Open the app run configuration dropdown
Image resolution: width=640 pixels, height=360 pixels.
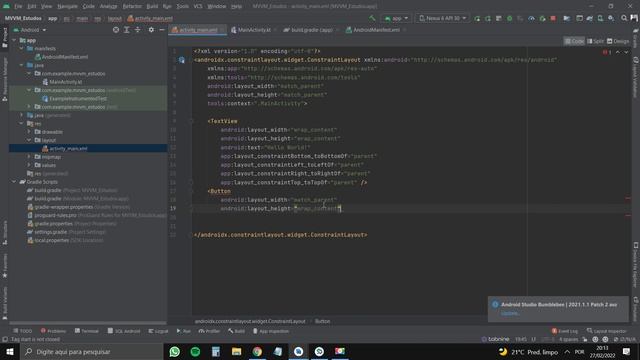(396, 18)
